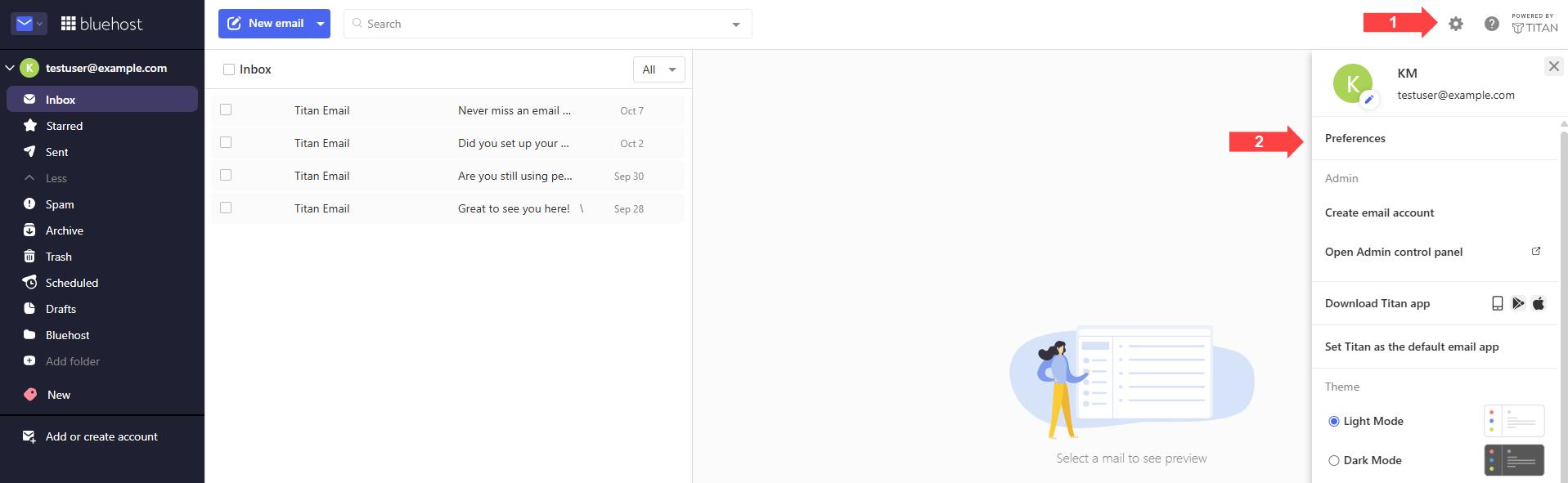Click the New tag icon
The height and width of the screenshot is (483, 1568).
[30, 394]
